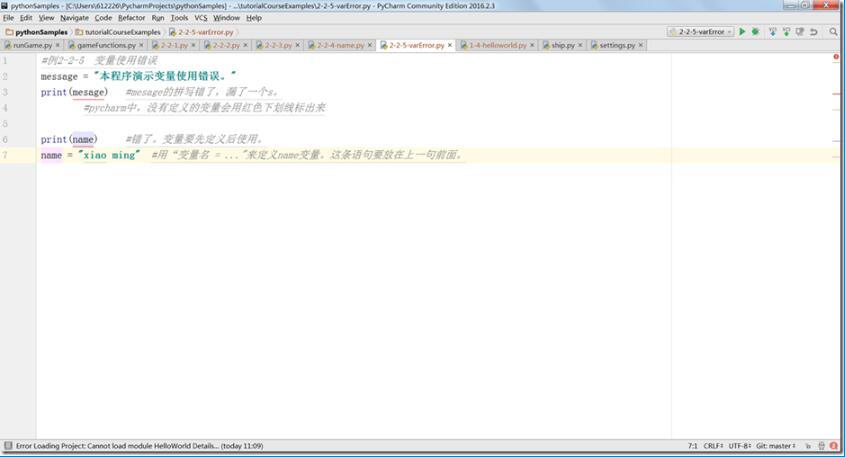Image resolution: width=845 pixels, height=457 pixels.
Task: Open the Hector inspector icon in status bar
Action: coord(821,446)
